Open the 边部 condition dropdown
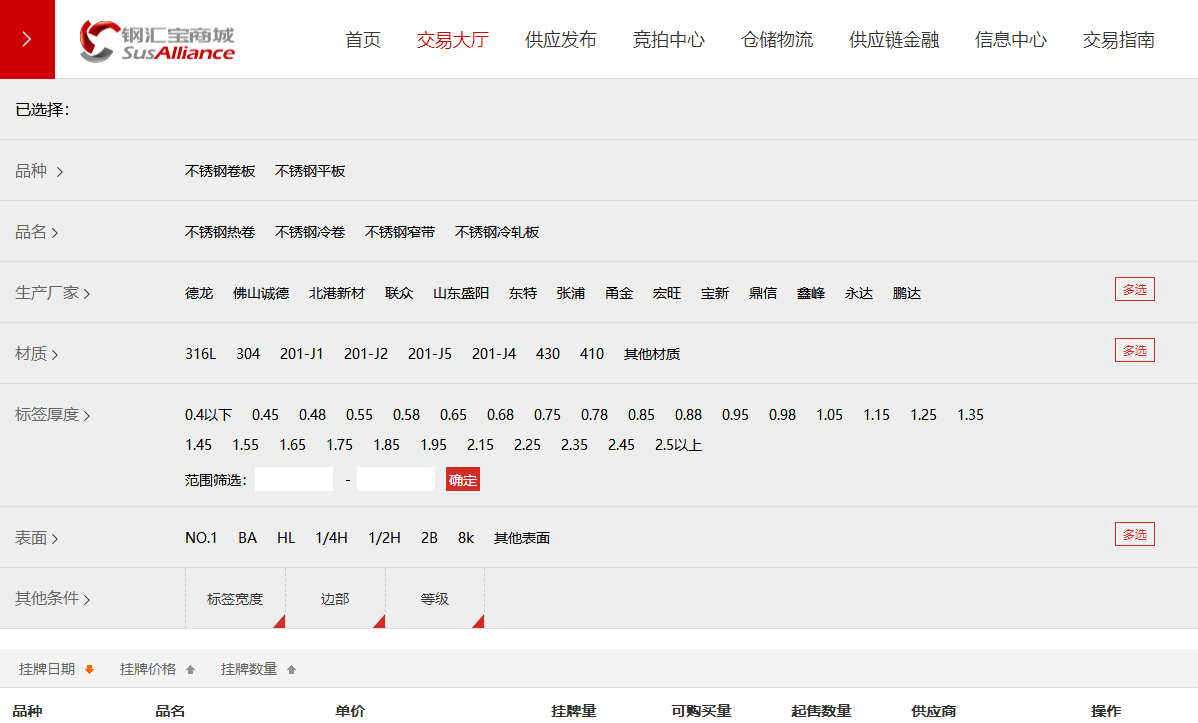The height and width of the screenshot is (723, 1198). 335,599
